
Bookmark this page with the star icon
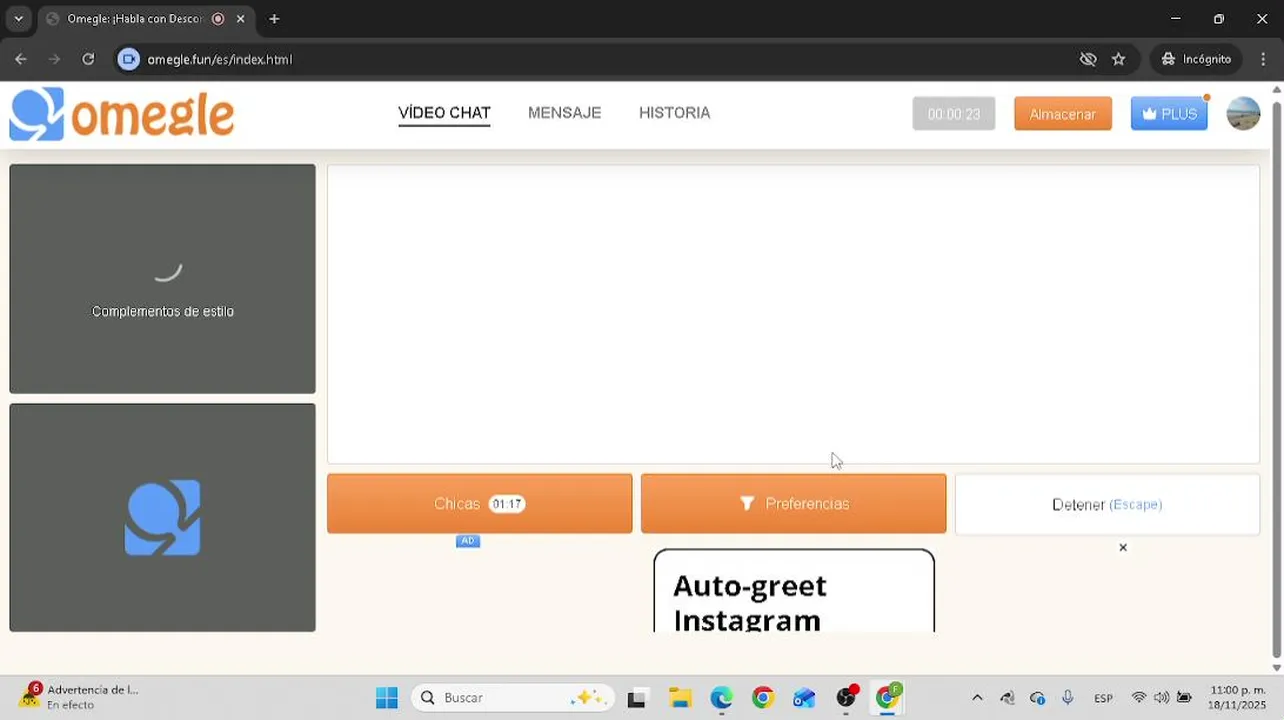coord(1118,59)
